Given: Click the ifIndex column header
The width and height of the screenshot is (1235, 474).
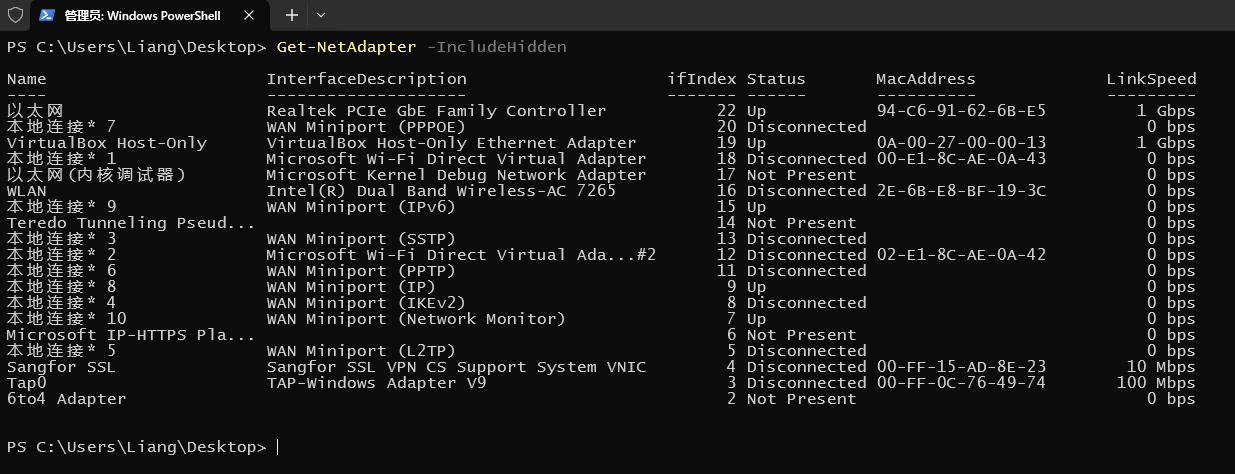Looking at the screenshot, I should pos(701,79).
